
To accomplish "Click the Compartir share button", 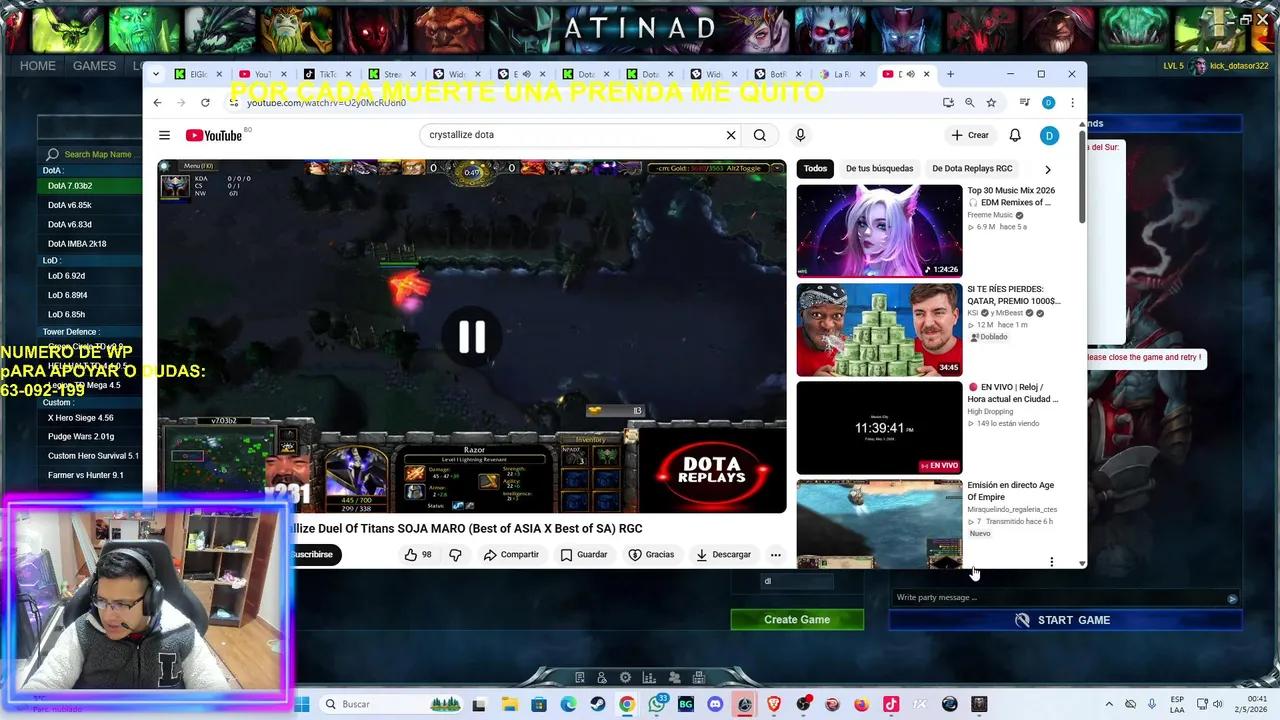I will [x=511, y=555].
